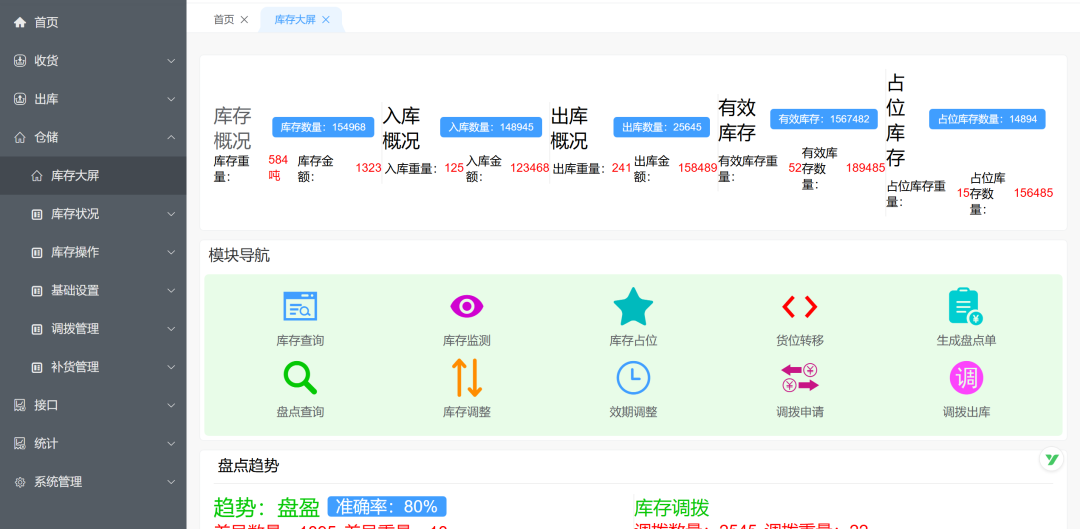Image resolution: width=1080 pixels, height=529 pixels.
Task: Click the 库存数量: 154968 badge
Action: coord(324,127)
